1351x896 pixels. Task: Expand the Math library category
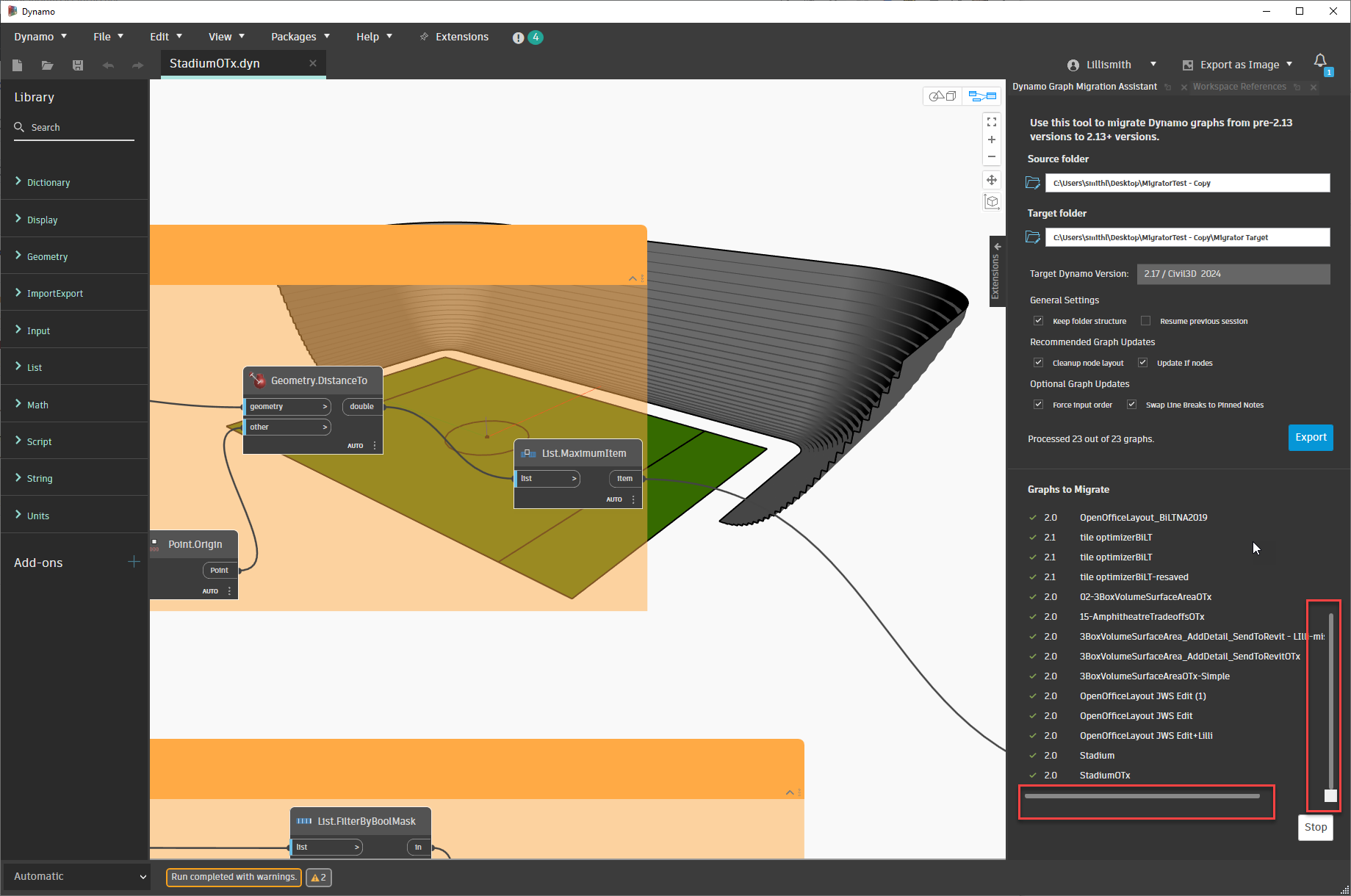[x=37, y=405]
